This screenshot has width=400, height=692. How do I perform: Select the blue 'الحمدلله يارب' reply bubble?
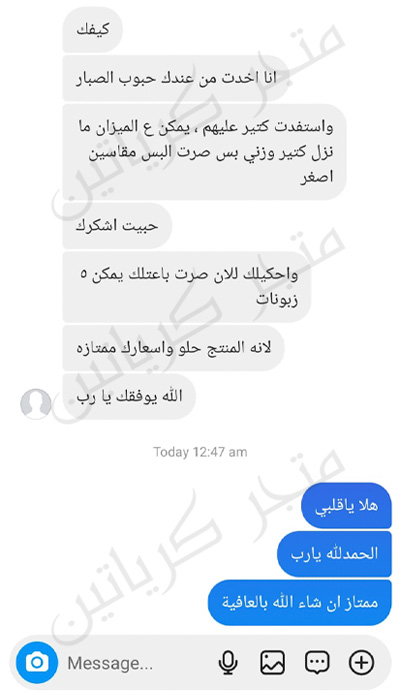tap(334, 554)
